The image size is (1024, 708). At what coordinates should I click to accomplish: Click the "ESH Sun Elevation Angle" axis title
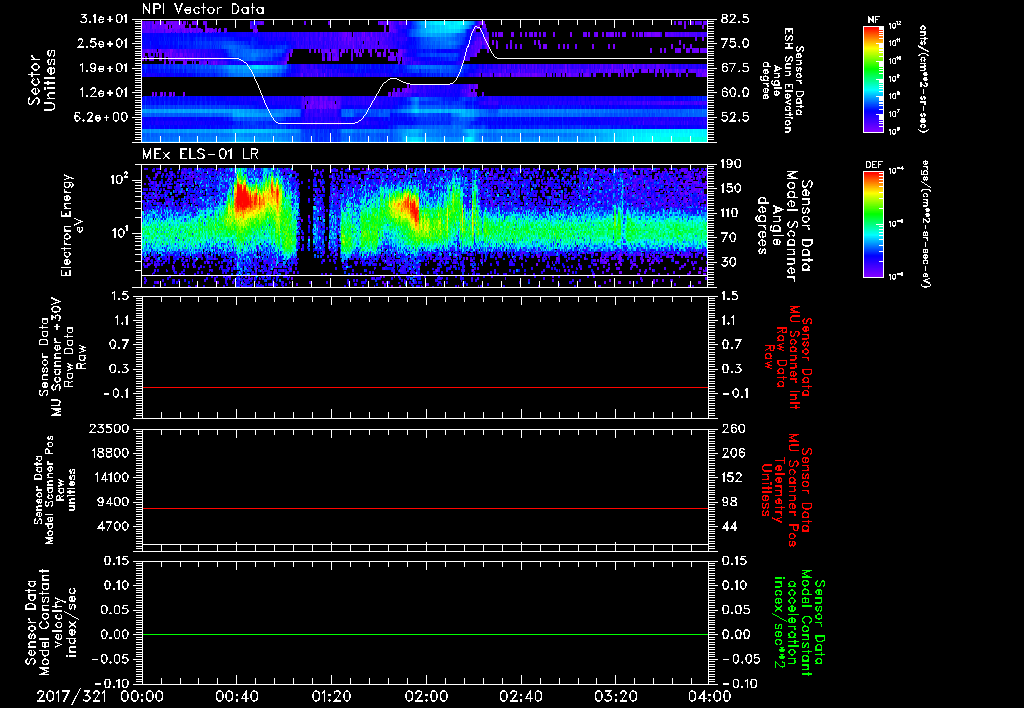(x=782, y=80)
